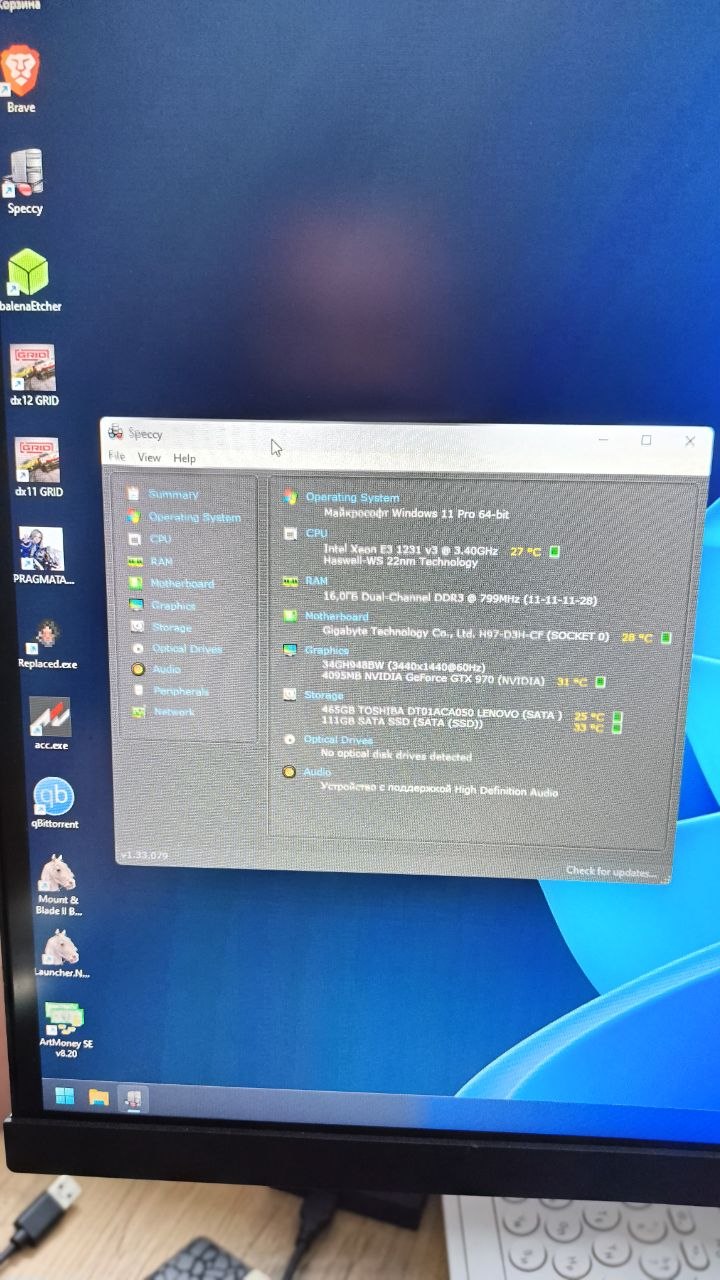Click the RAM heading link in summary
This screenshot has height=1280, width=720.
pyautogui.click(x=316, y=581)
